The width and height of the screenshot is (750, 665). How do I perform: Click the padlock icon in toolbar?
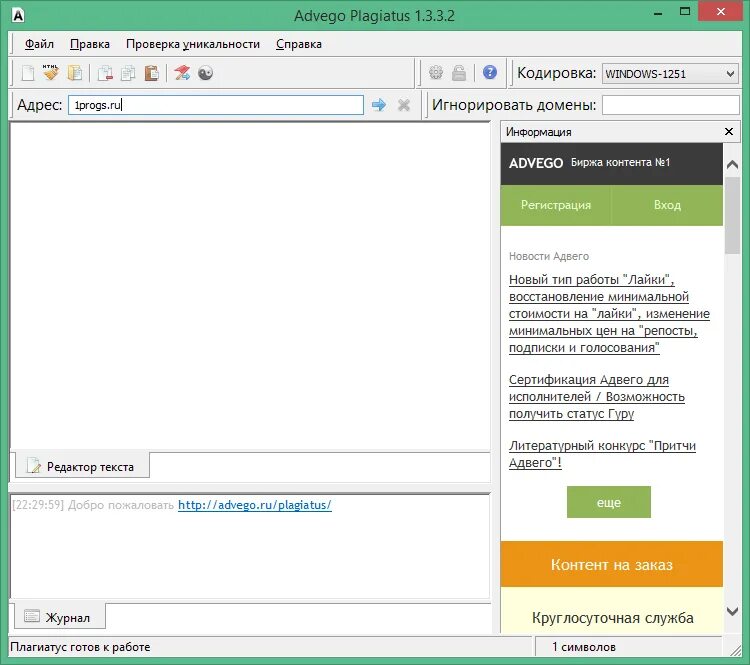tap(459, 73)
